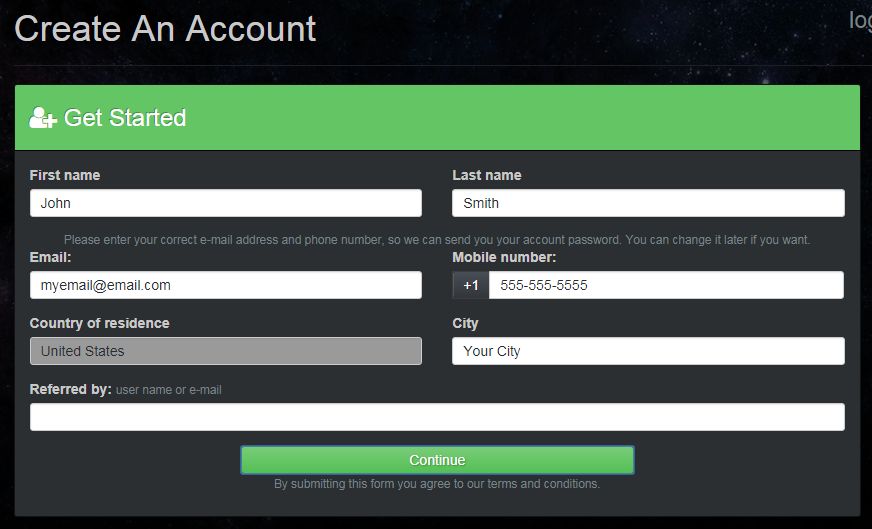Click the Get Started header title
Image resolution: width=872 pixels, height=529 pixels.
click(125, 118)
